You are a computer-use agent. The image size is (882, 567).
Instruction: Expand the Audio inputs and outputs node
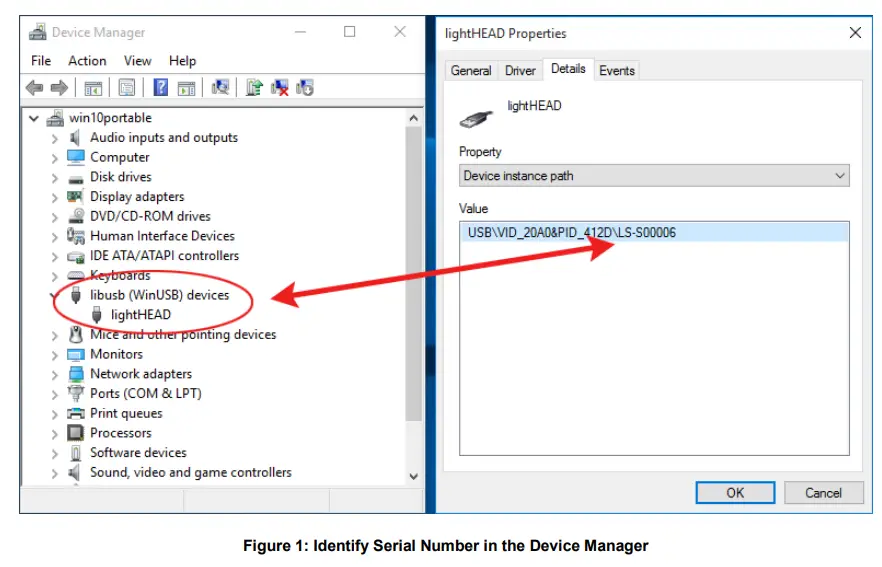(x=54, y=138)
